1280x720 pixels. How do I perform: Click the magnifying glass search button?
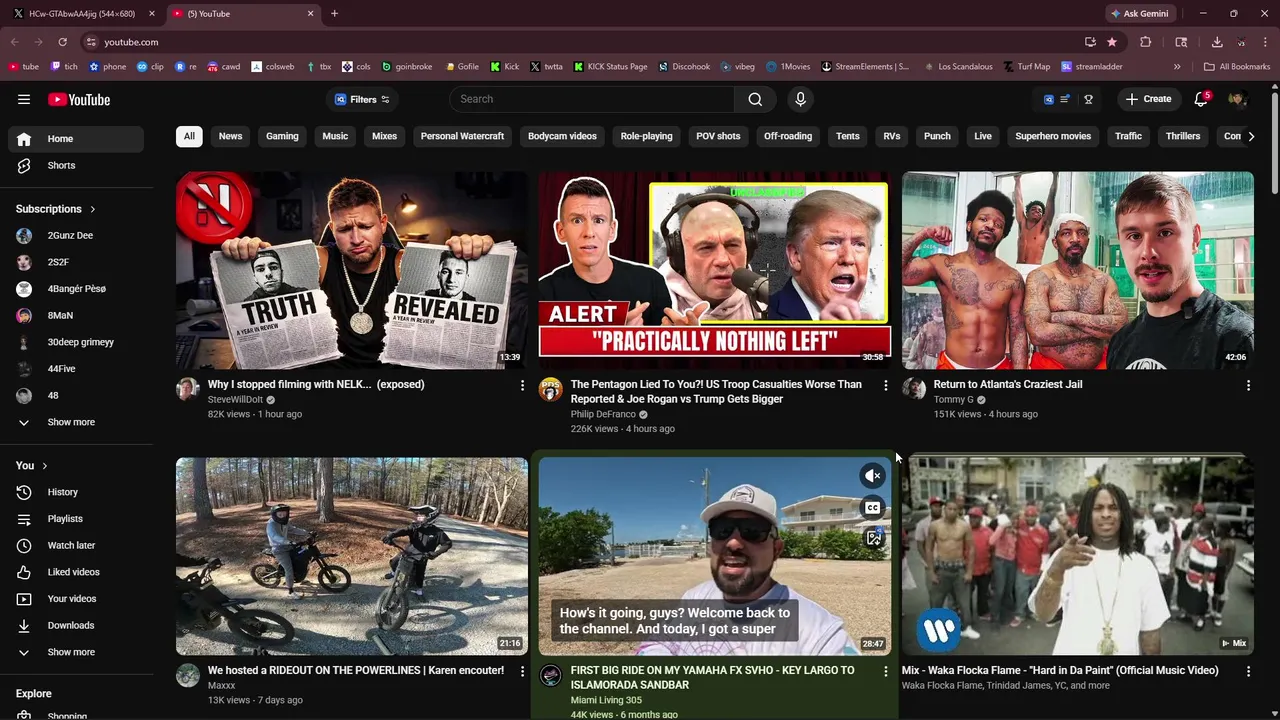[755, 99]
